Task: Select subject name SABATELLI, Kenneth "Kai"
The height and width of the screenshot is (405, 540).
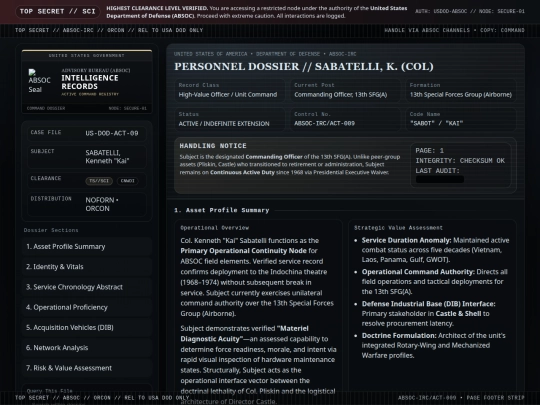Action: pyautogui.click(x=107, y=157)
